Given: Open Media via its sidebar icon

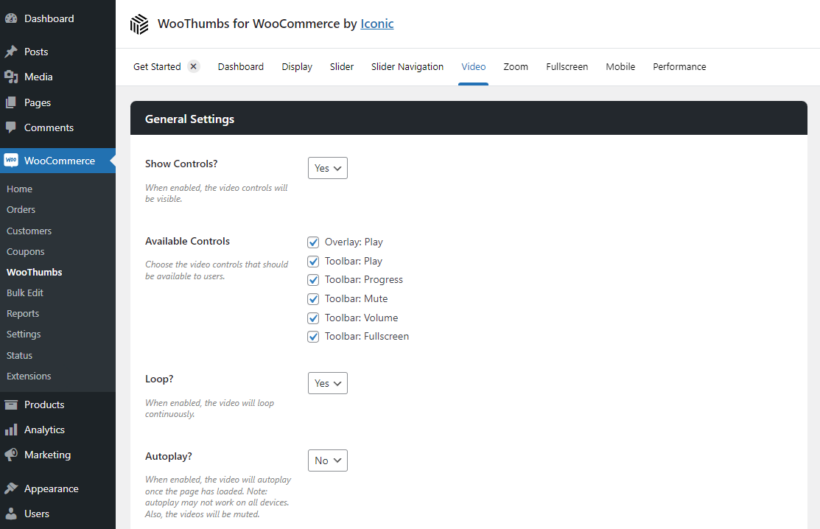Looking at the screenshot, I should 11,77.
